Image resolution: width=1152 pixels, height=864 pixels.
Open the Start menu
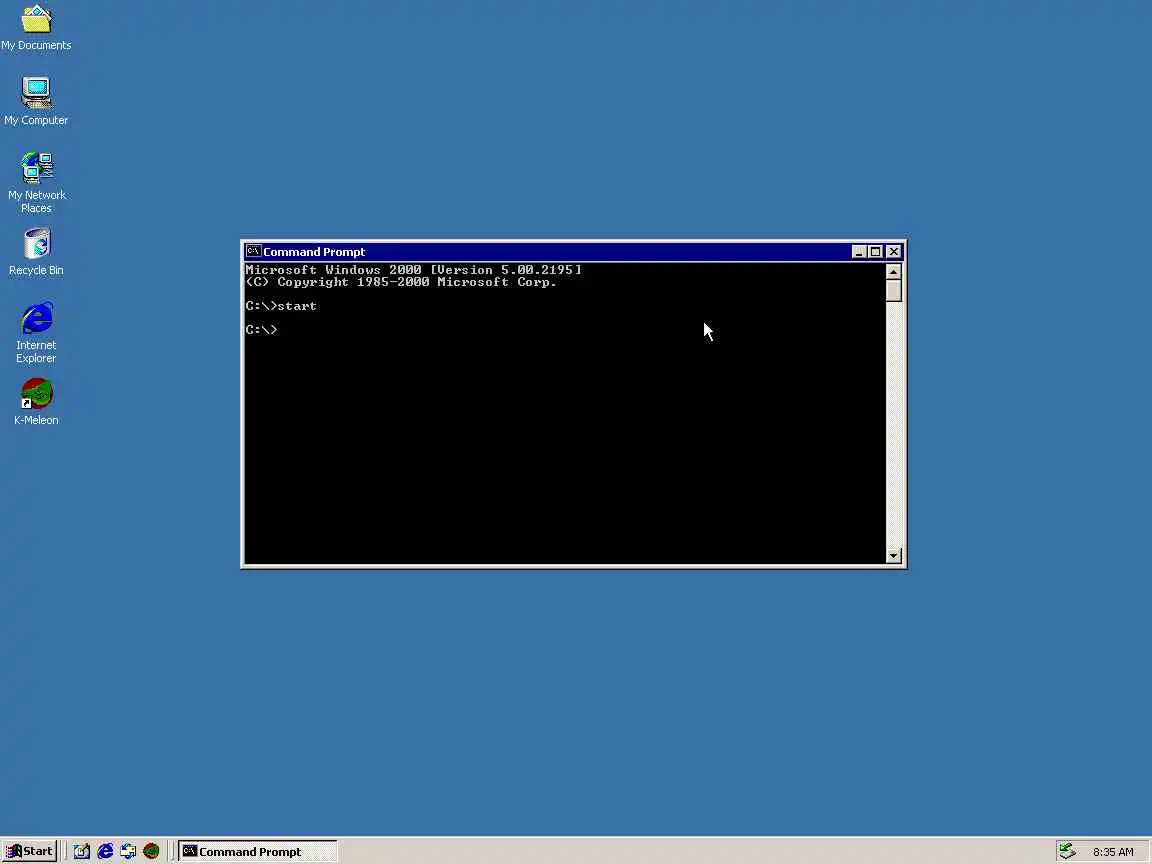[29, 852]
